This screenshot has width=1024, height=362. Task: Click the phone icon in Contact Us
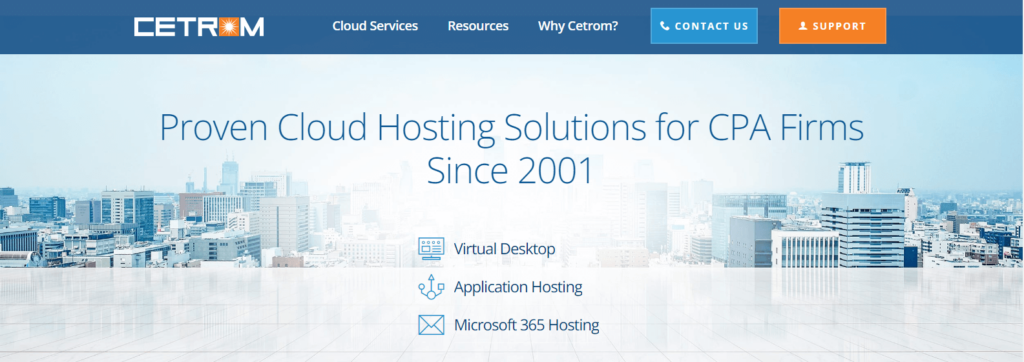click(x=665, y=26)
